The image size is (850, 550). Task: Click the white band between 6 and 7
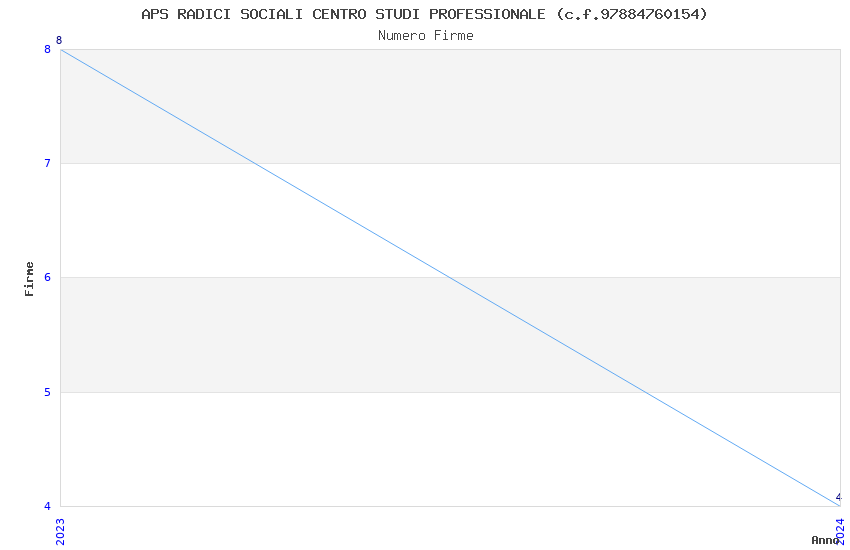[x=600, y=220]
